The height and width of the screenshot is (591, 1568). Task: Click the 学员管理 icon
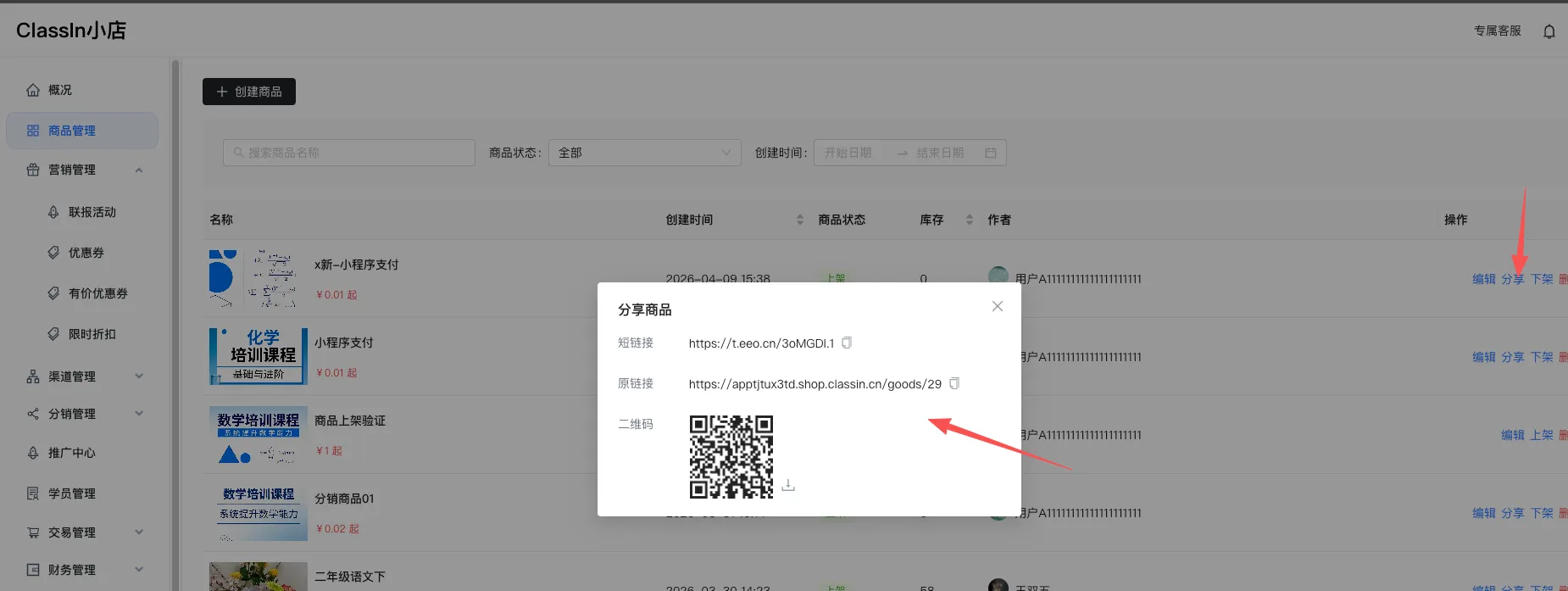click(33, 493)
